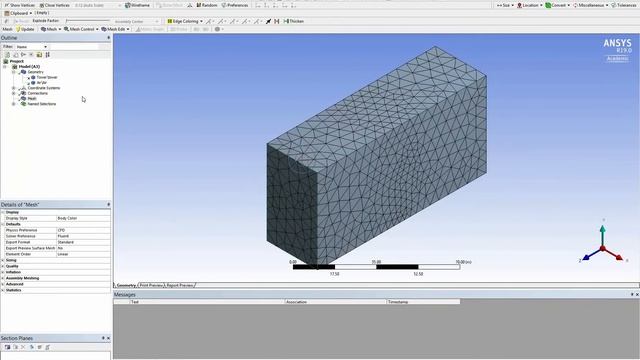Expand the Named Selections node
This screenshot has width=640, height=360.
[x=13, y=104]
